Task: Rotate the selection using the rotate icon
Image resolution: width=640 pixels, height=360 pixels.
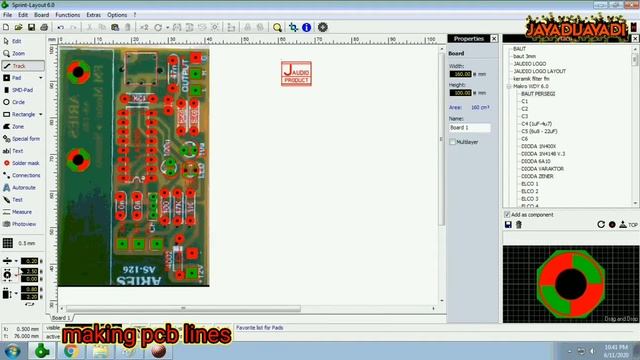Action: click(158, 27)
